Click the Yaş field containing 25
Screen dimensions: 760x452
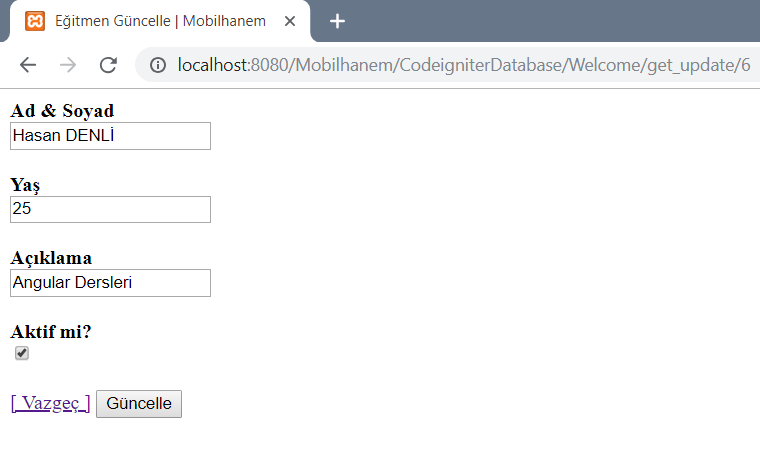[111, 209]
